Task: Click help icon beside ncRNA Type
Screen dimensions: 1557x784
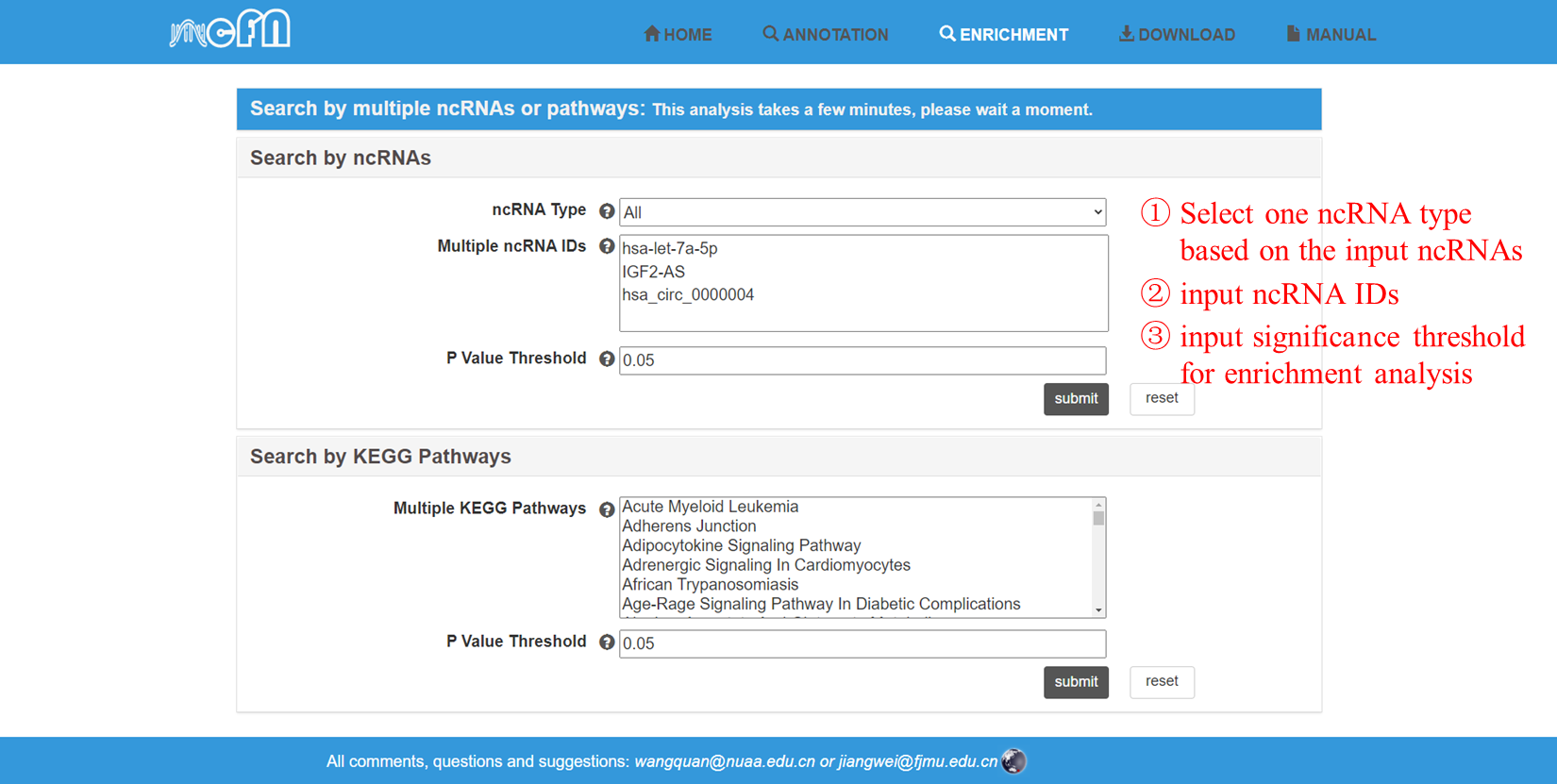Action: [607, 211]
